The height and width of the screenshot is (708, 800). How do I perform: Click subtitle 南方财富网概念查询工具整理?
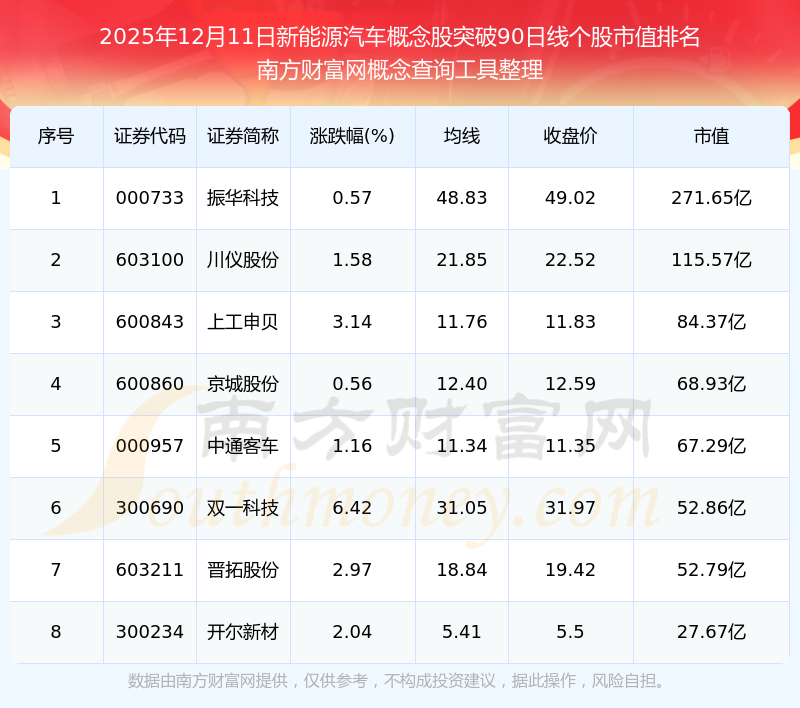[x=399, y=70]
